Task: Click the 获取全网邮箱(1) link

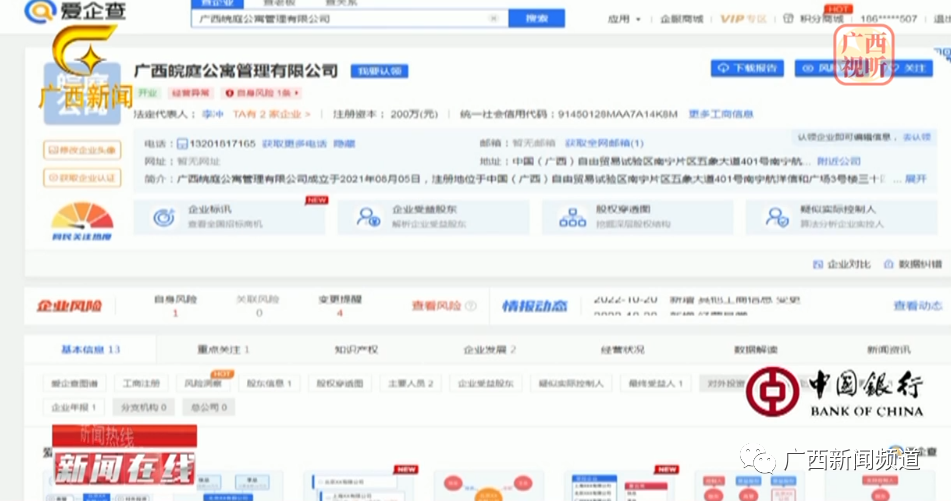Action: [x=604, y=143]
